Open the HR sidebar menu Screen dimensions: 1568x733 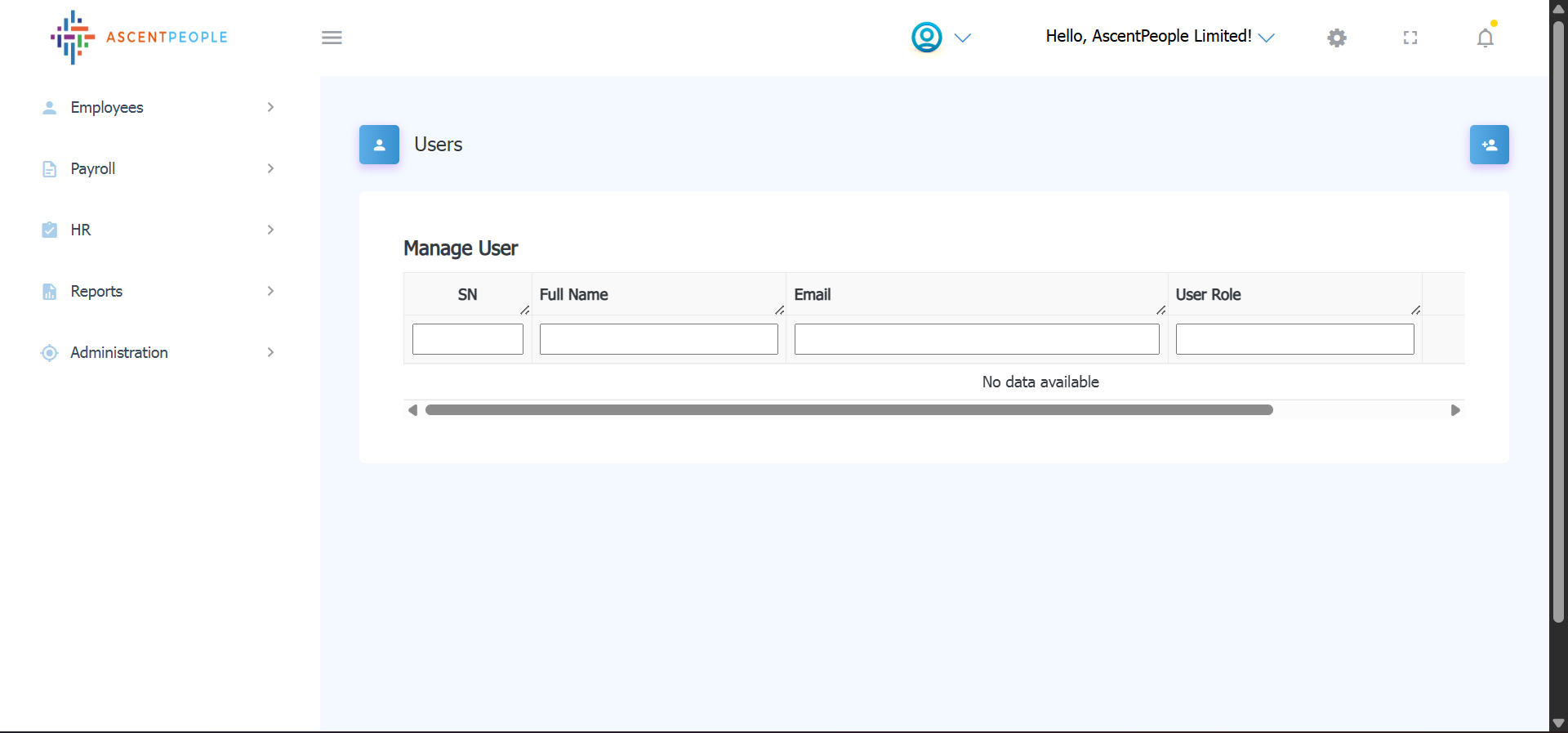(x=81, y=230)
